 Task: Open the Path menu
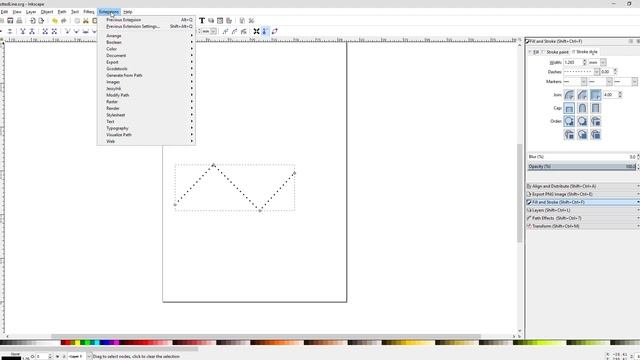pyautogui.click(x=62, y=12)
